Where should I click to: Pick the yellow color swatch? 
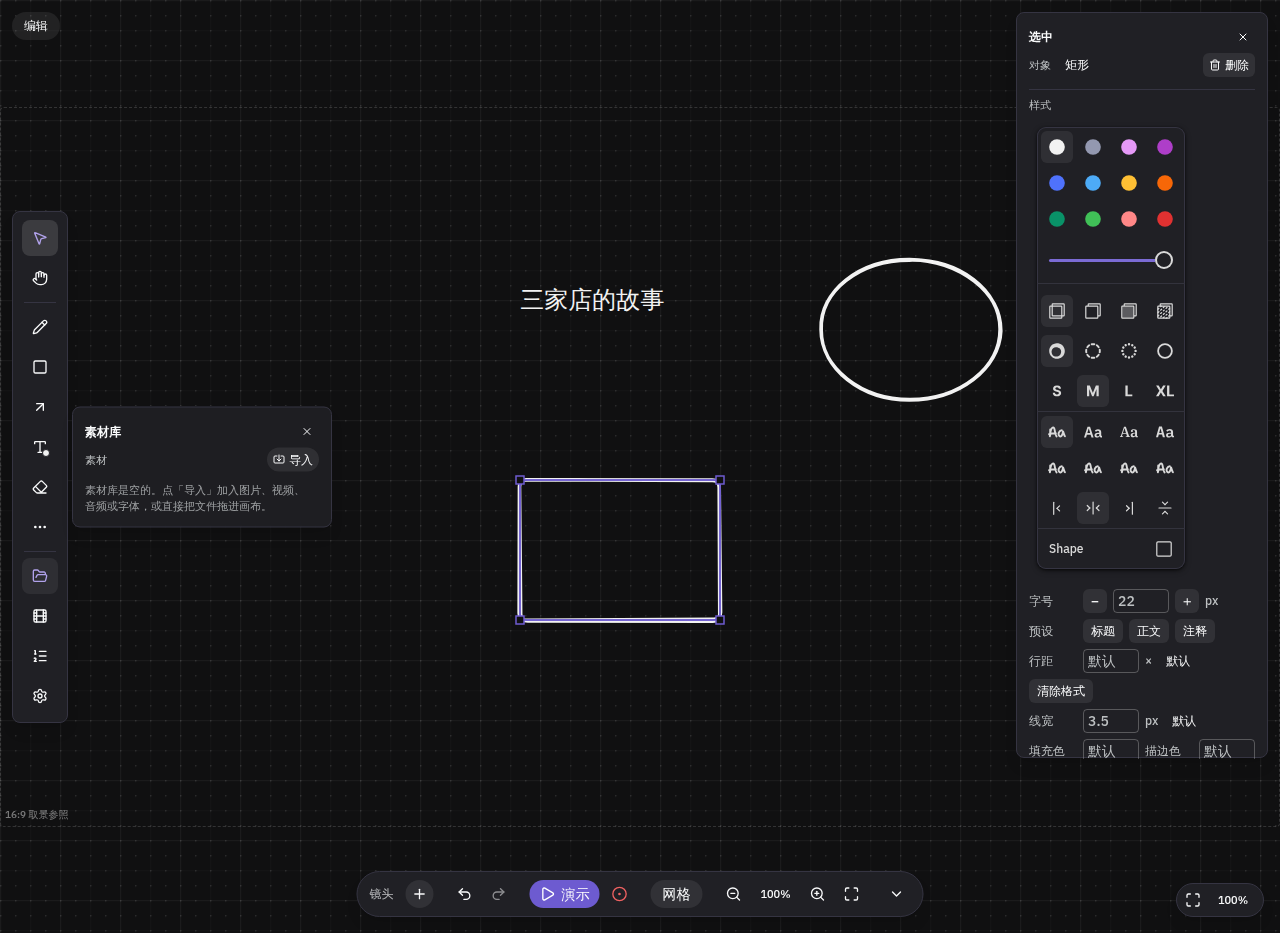[x=1129, y=183]
